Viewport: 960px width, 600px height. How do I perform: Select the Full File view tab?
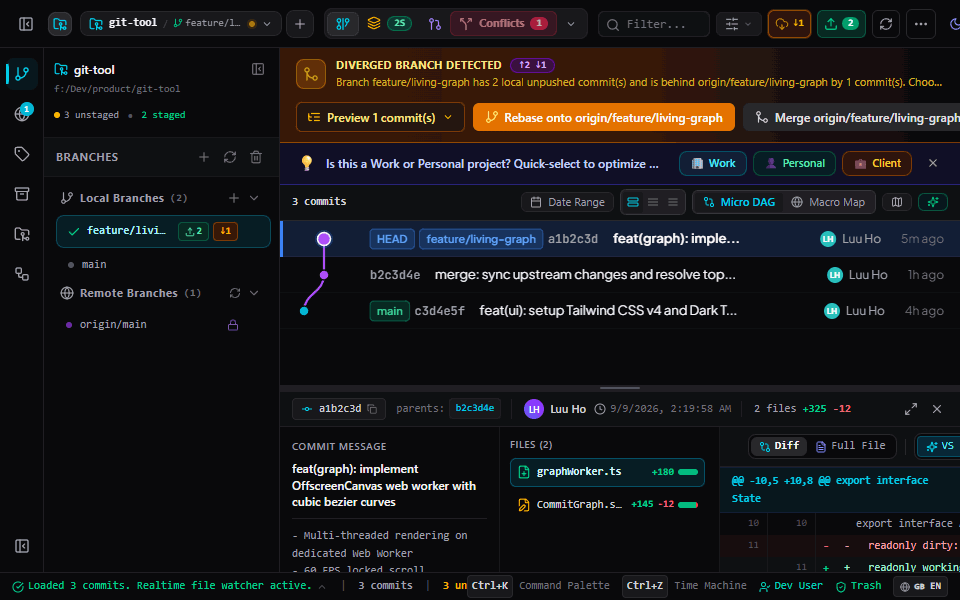tap(851, 446)
